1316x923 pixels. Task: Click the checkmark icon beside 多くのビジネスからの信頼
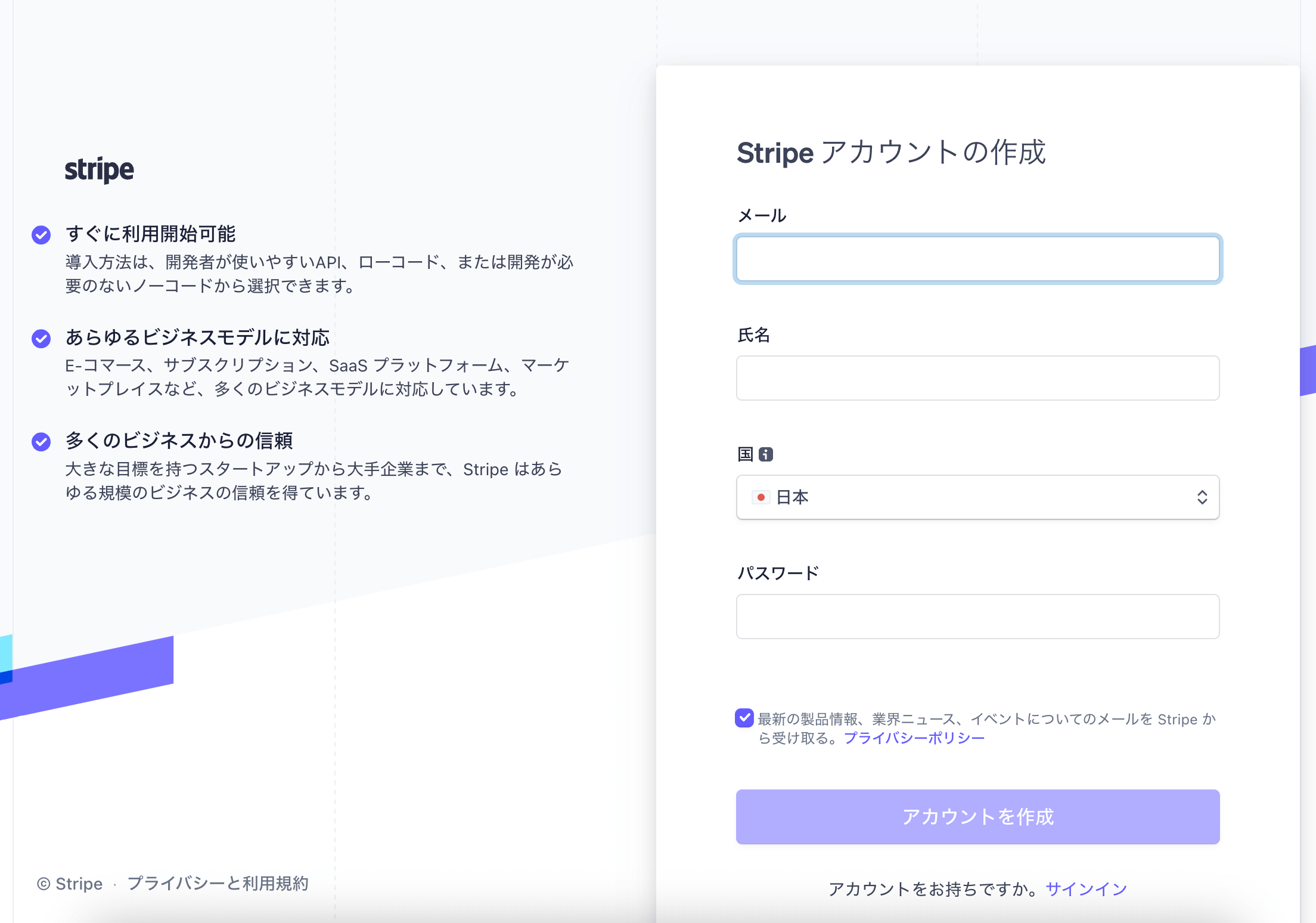(x=41, y=442)
